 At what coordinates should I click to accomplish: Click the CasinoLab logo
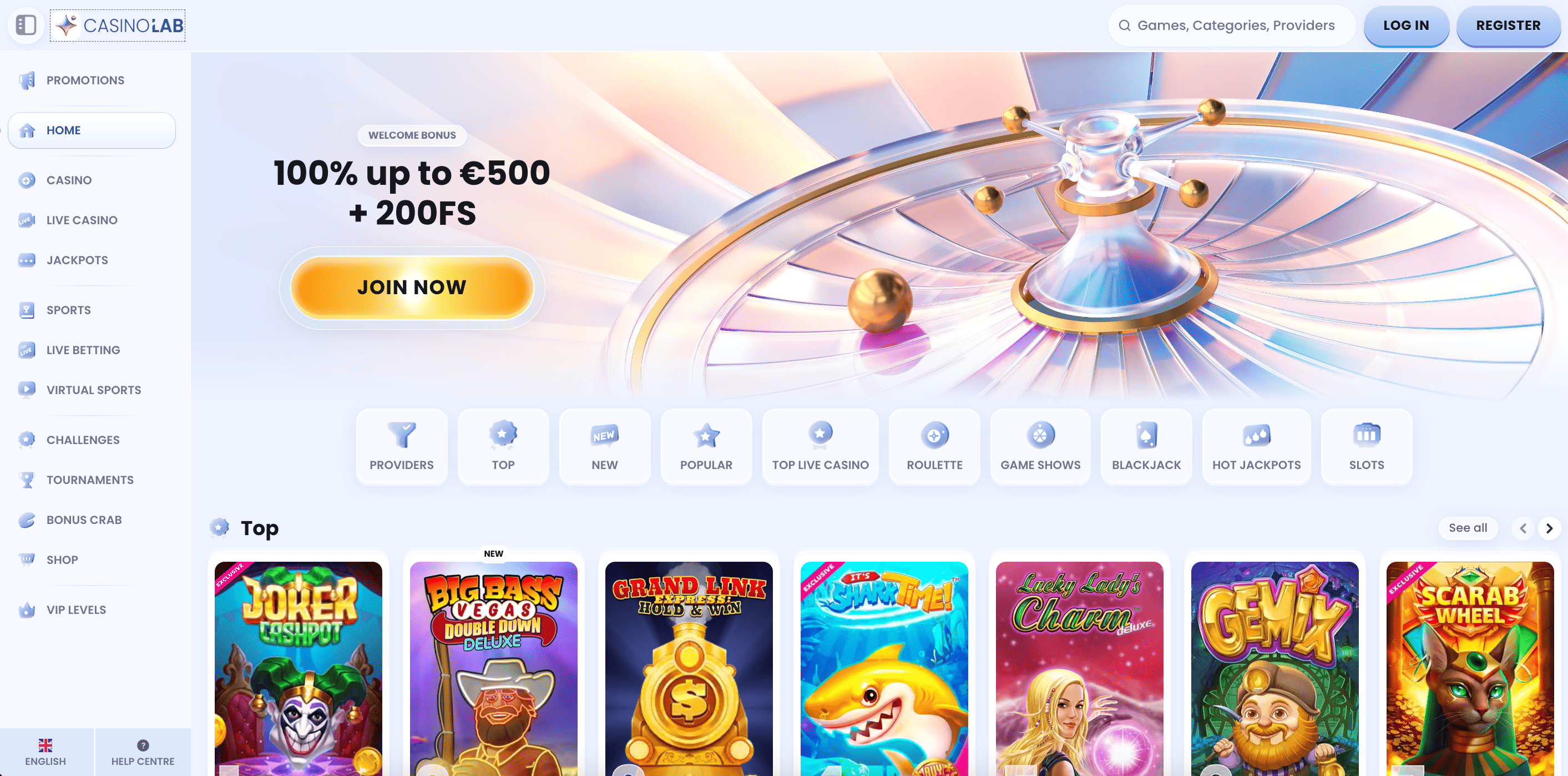coord(118,26)
